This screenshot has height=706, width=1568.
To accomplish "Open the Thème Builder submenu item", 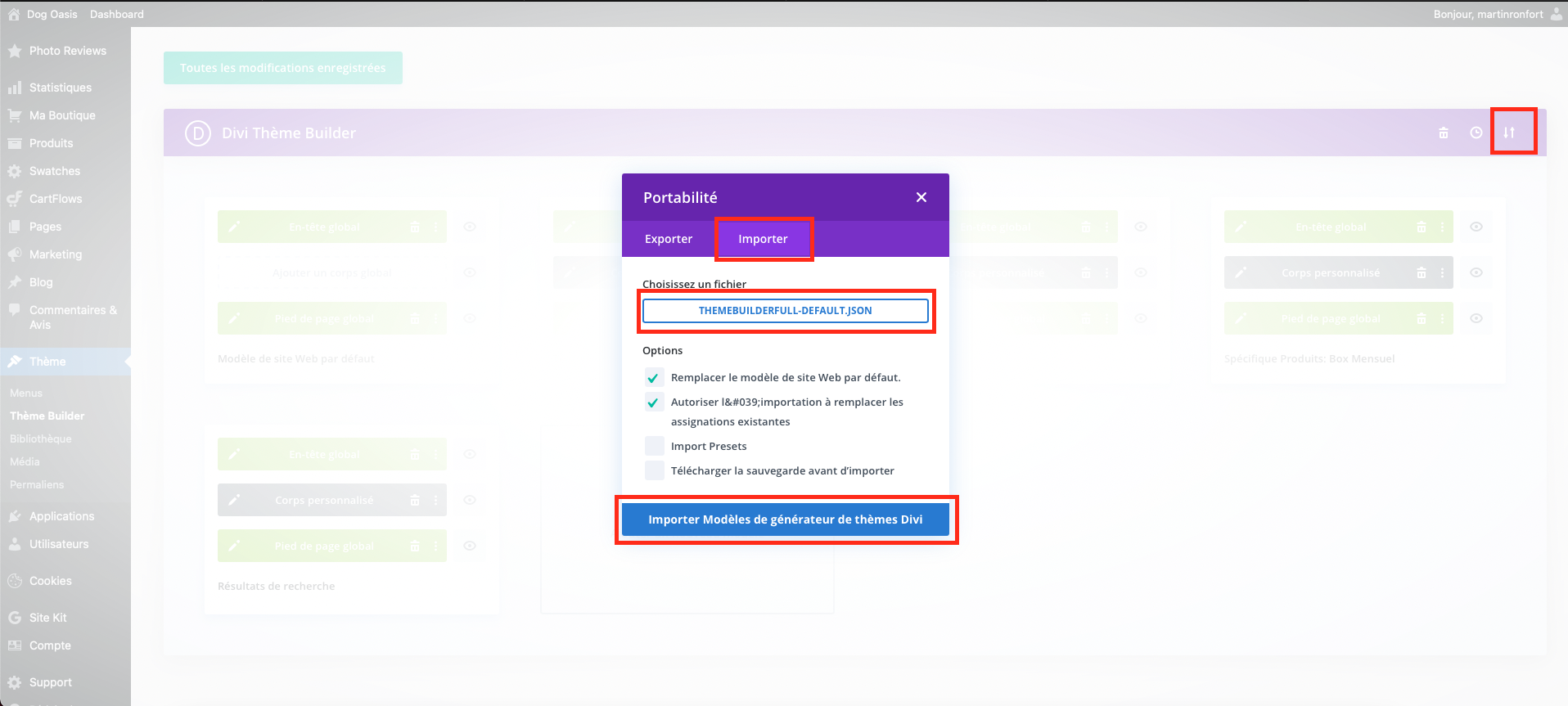I will coord(47,416).
